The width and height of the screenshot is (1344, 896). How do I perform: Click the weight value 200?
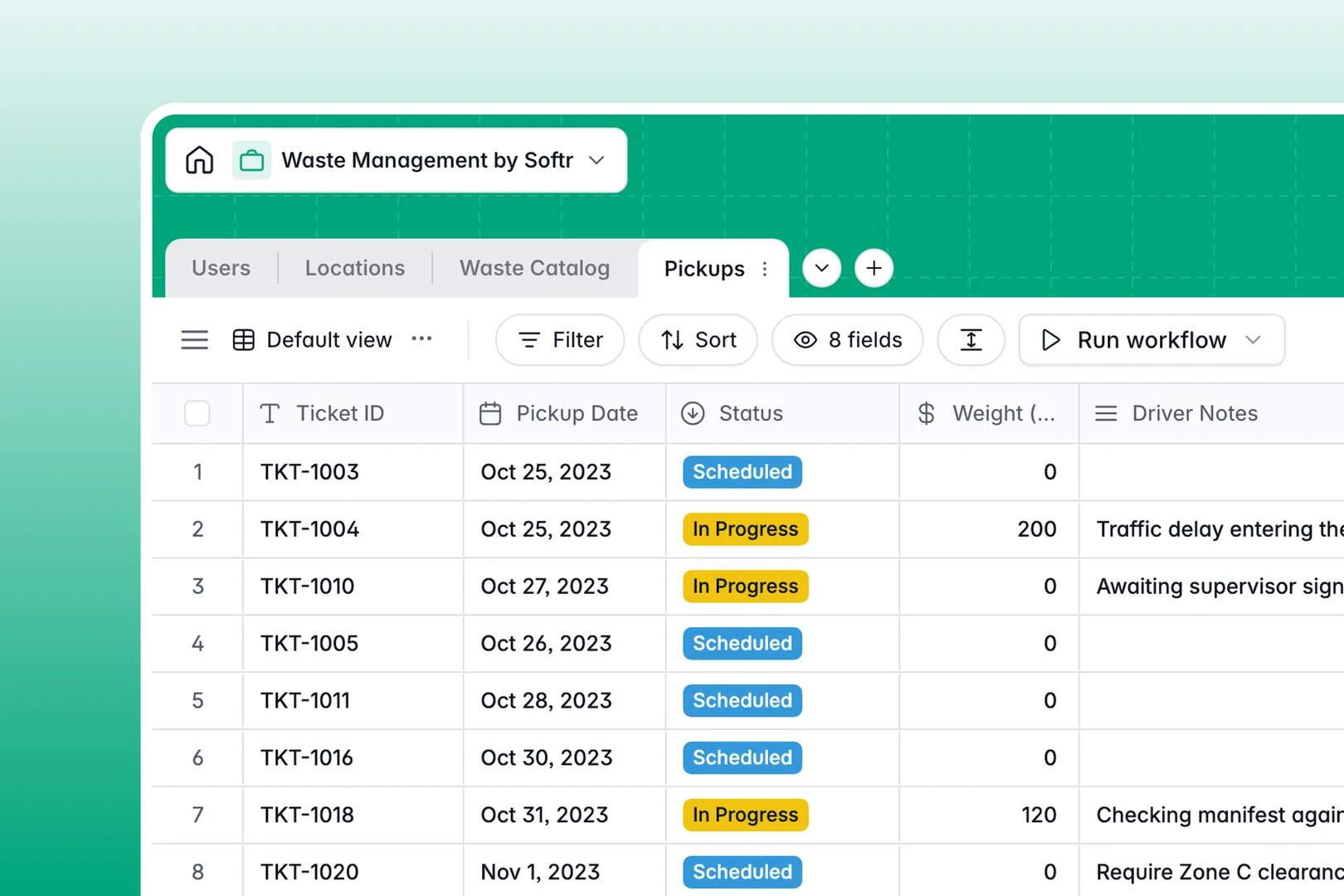[1037, 529]
